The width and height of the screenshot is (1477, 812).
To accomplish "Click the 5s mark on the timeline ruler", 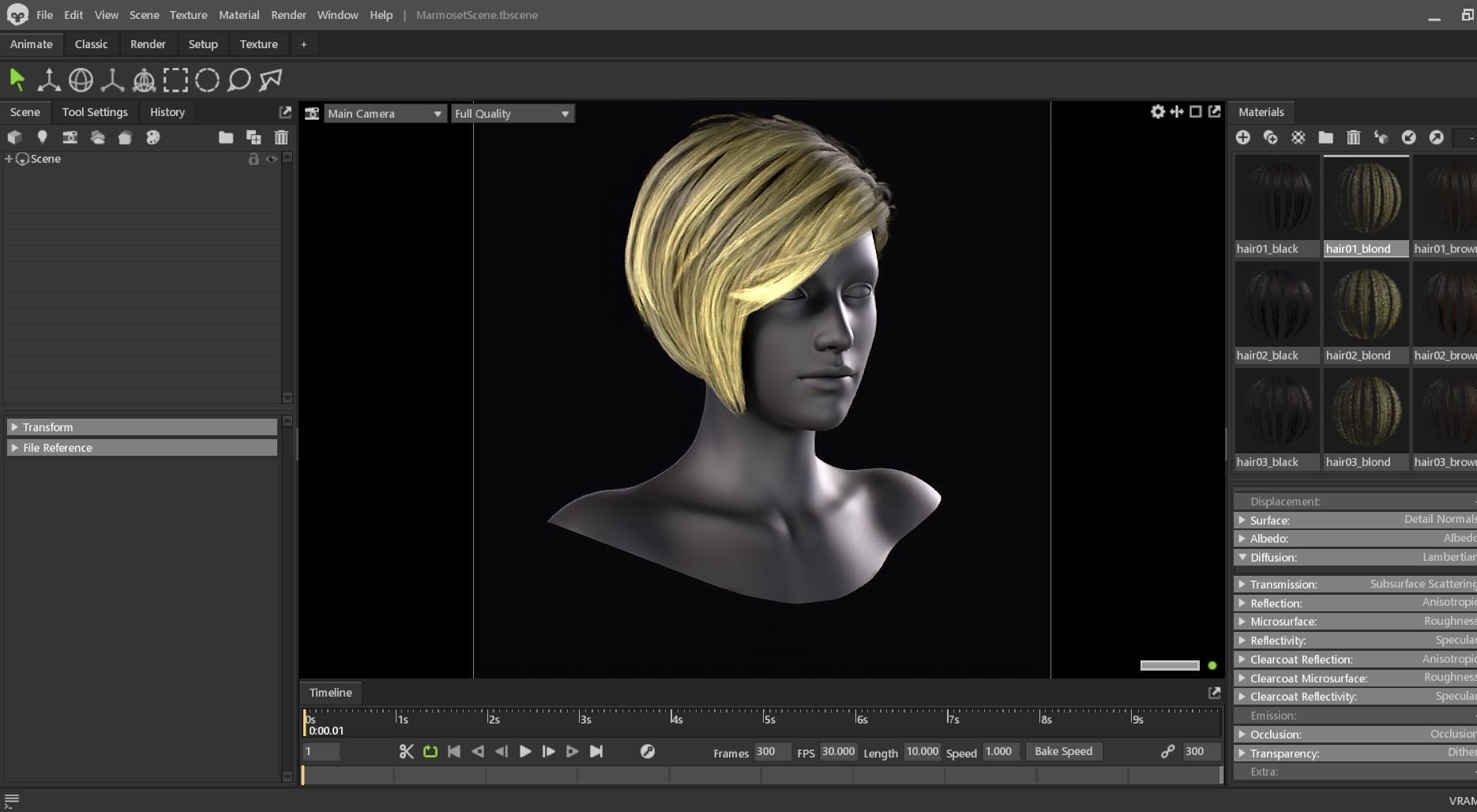I will coord(765,719).
